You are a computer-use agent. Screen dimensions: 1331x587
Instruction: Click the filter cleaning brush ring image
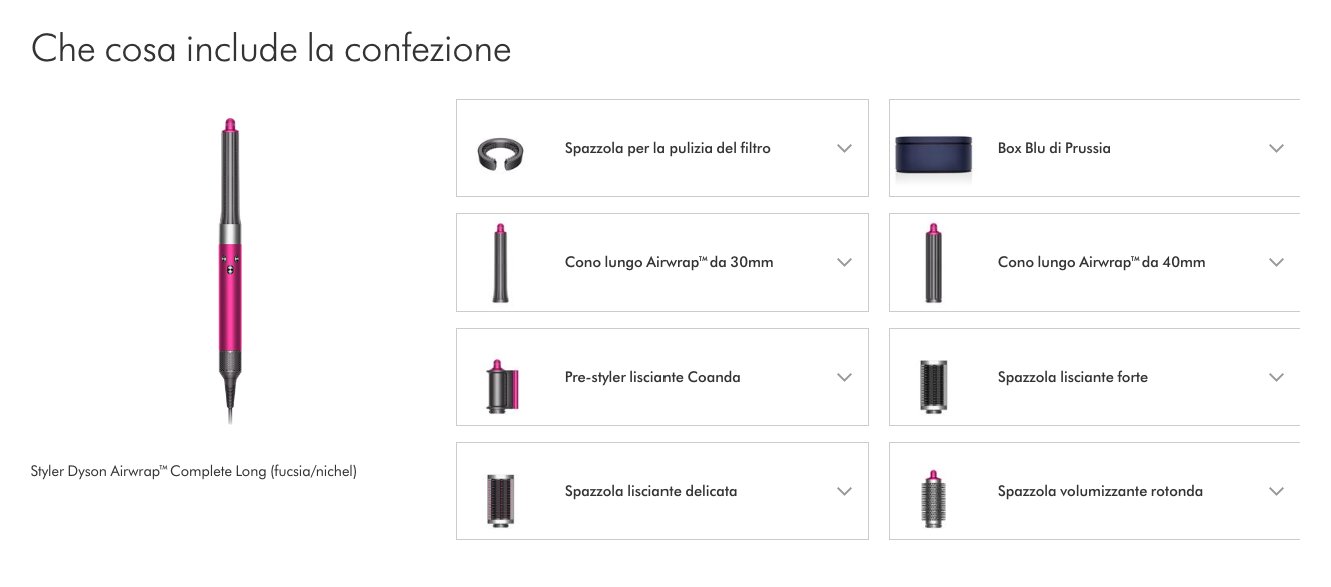click(499, 148)
